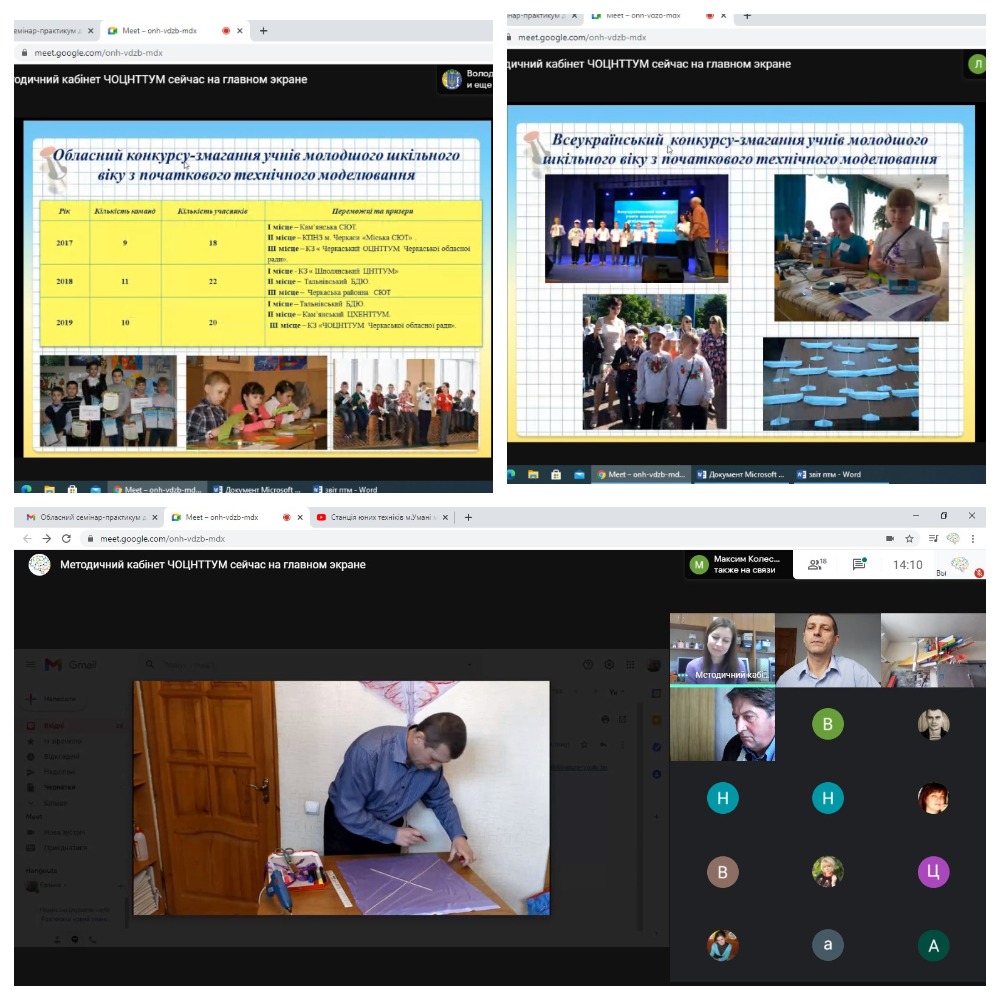Open a new tab next to YouTube tab
This screenshot has height=1000, width=1000.
[468, 517]
